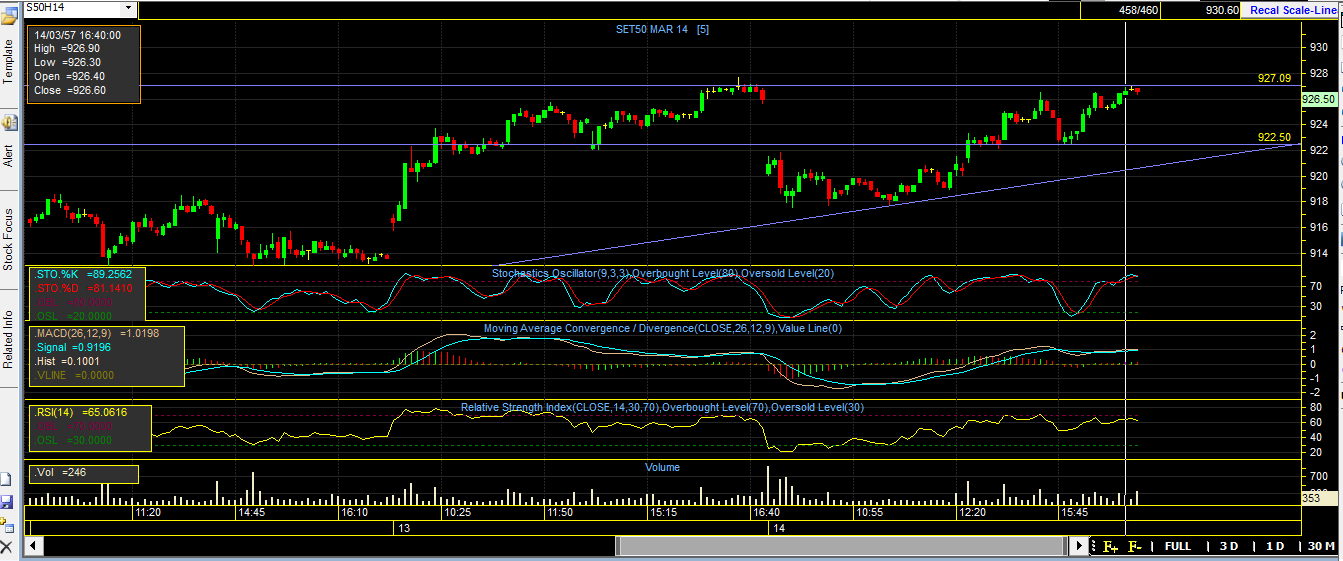Switch chart to FULL range
The image size is (1343, 561).
tap(1178, 546)
